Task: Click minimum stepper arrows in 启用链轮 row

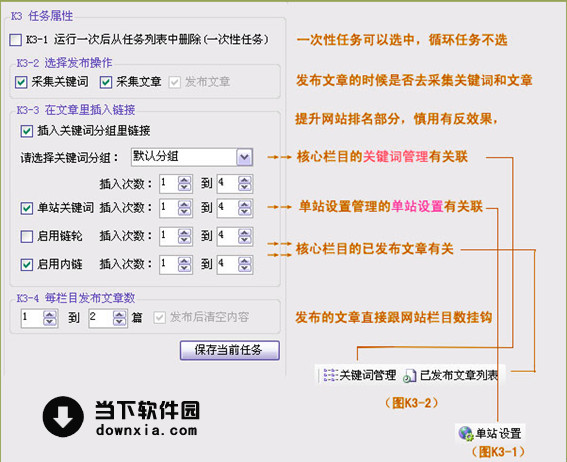Action: (184, 236)
